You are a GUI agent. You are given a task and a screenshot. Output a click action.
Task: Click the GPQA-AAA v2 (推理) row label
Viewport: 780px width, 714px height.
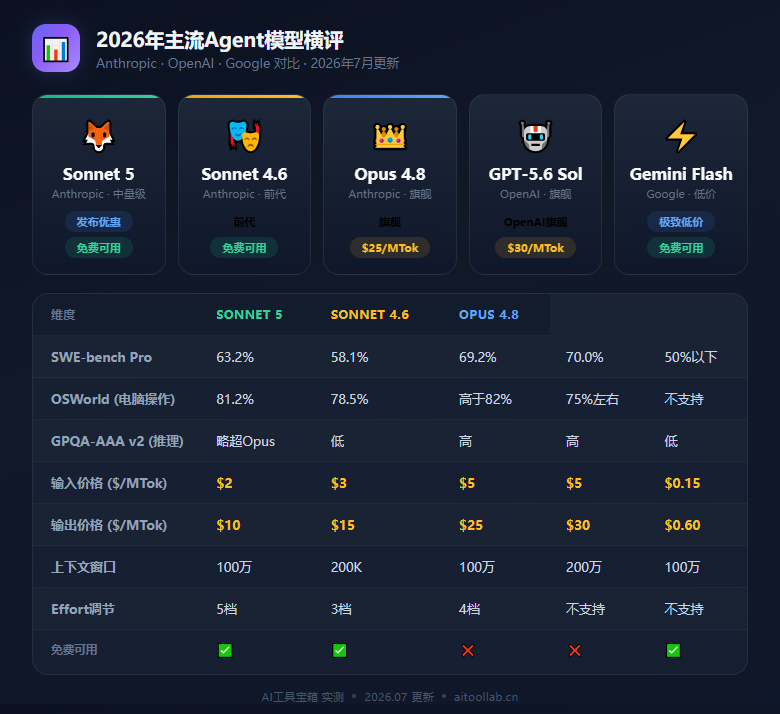[117, 441]
